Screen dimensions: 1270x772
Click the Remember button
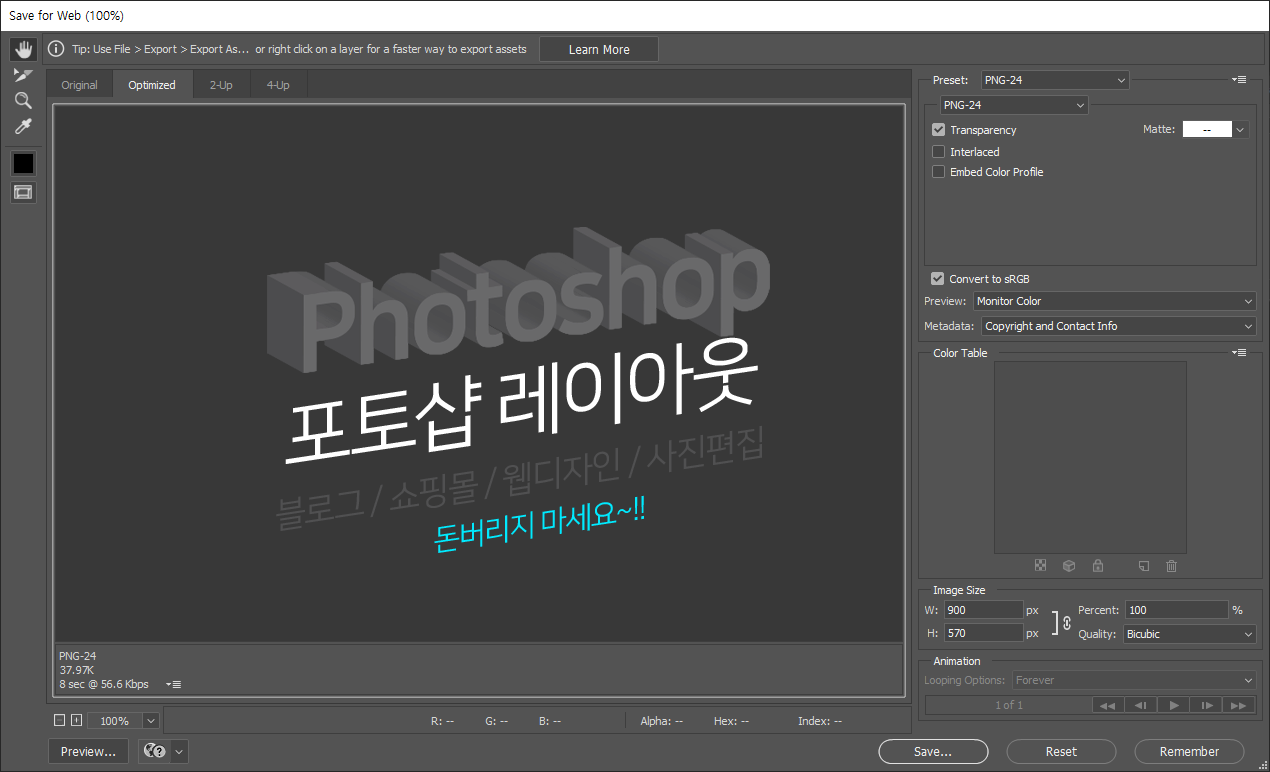click(1189, 751)
